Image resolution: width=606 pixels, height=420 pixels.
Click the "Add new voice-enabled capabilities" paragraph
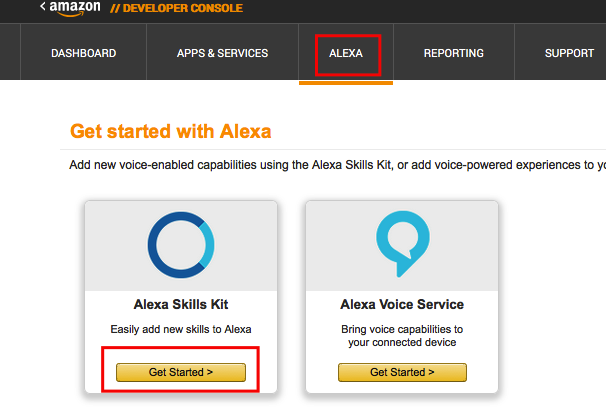(330, 165)
